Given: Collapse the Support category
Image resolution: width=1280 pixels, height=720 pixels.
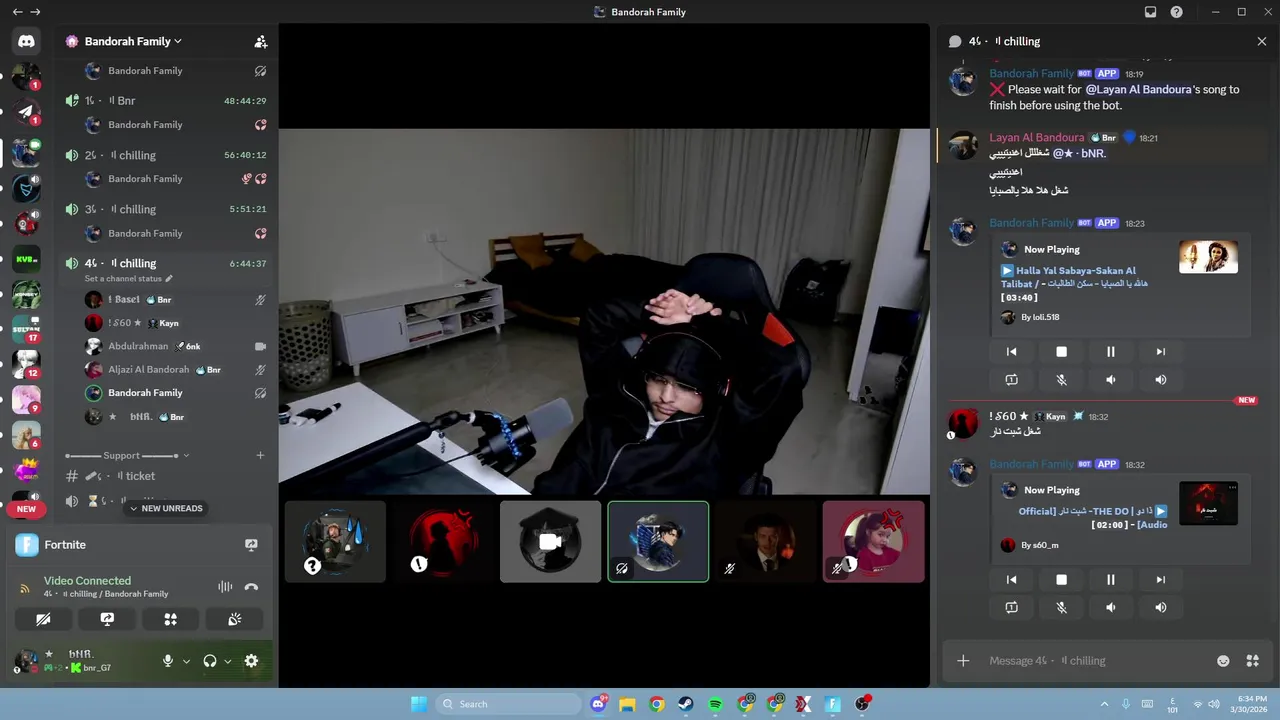Looking at the screenshot, I should pos(127,456).
